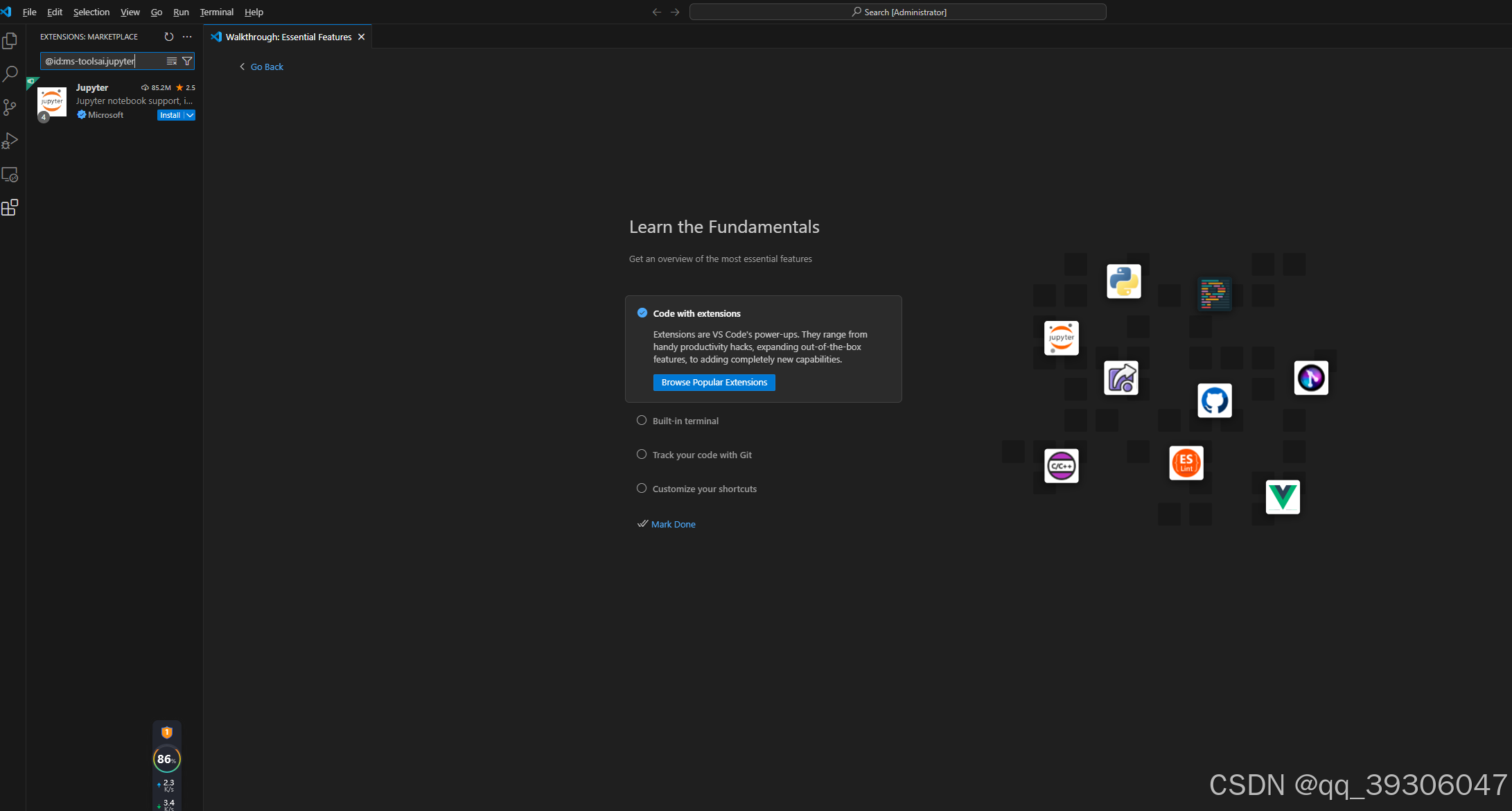
Task: Click the Jupyter extension logo in list
Action: click(x=52, y=102)
